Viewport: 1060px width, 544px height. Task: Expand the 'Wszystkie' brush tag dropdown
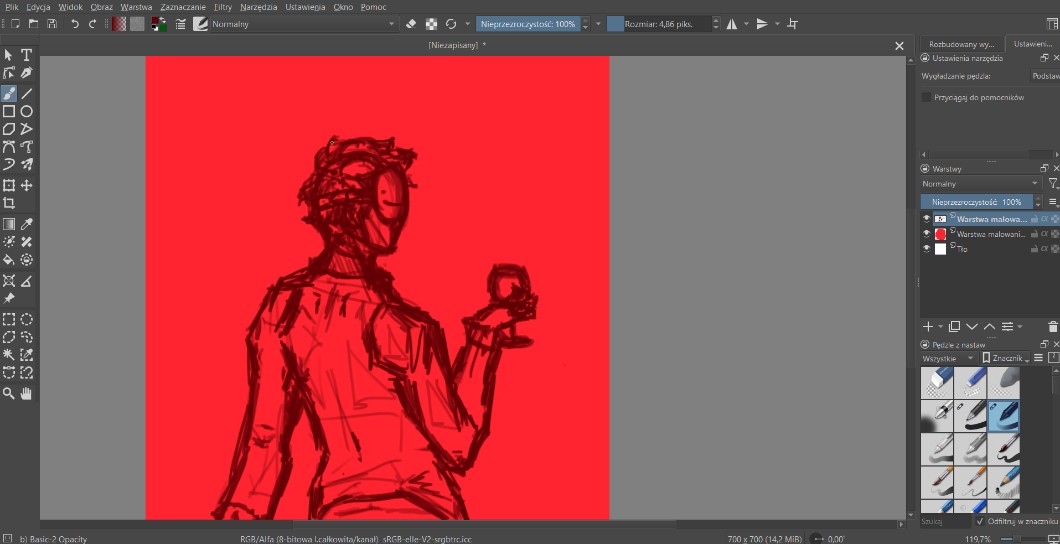click(x=948, y=358)
